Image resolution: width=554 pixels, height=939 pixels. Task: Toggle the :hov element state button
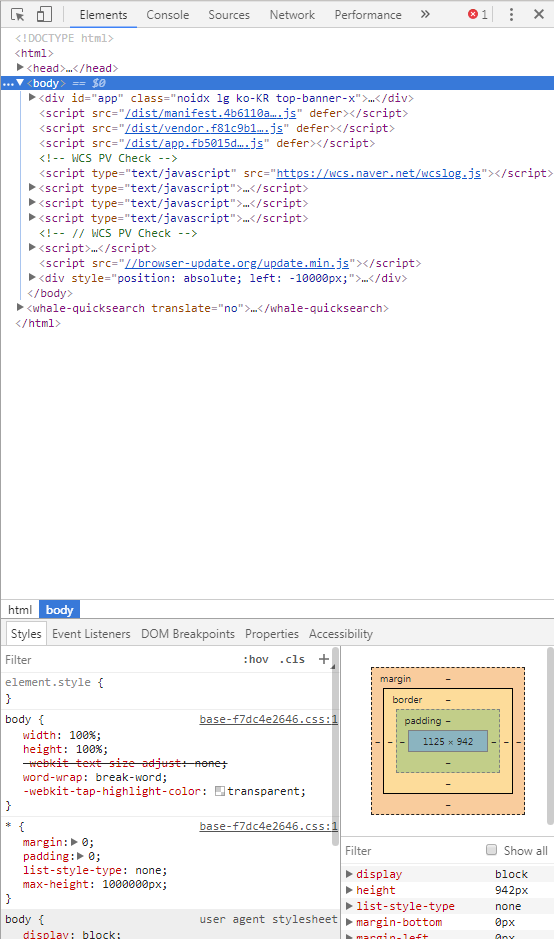256,659
